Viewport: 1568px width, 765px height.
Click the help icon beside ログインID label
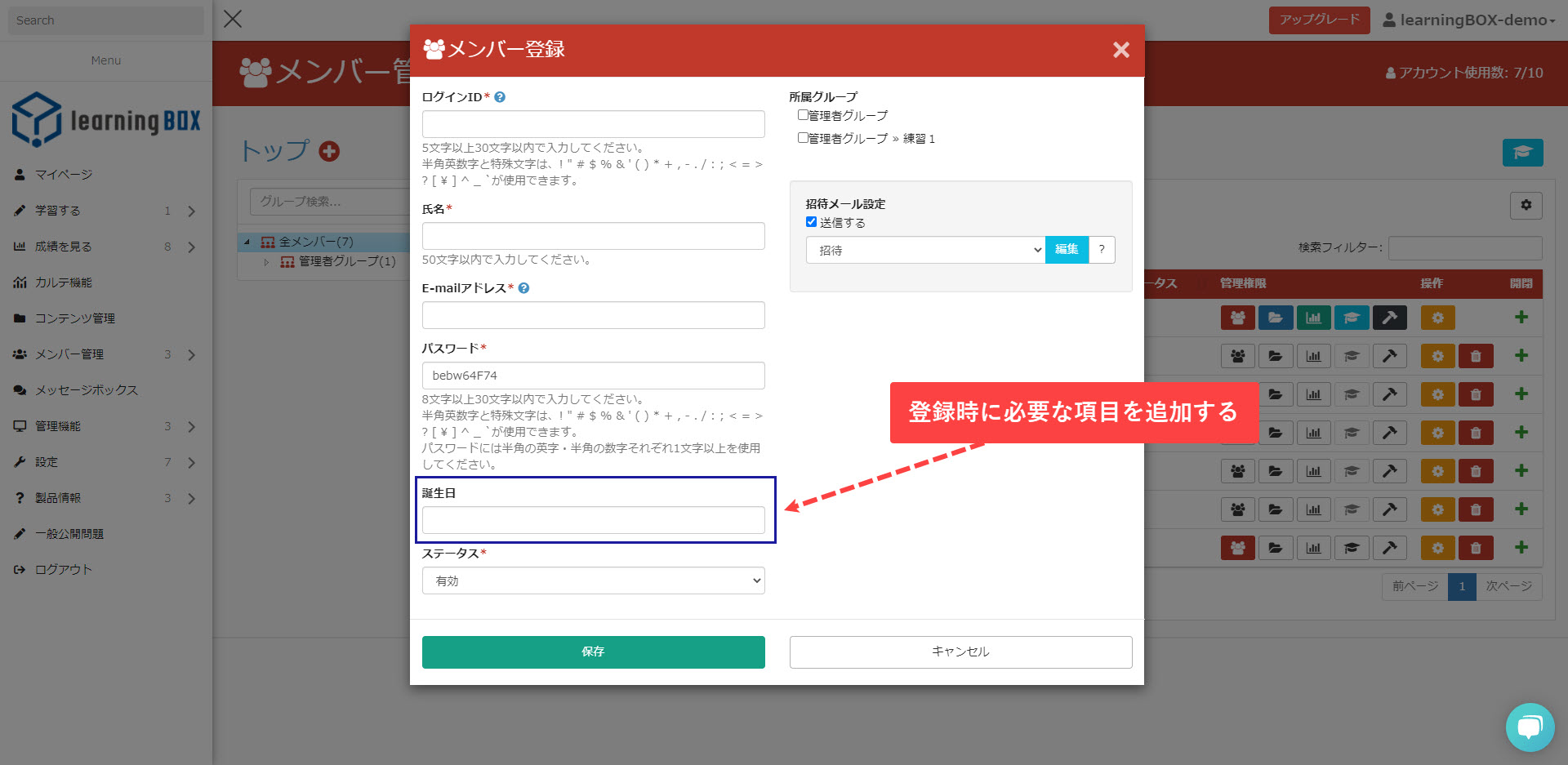coord(500,97)
